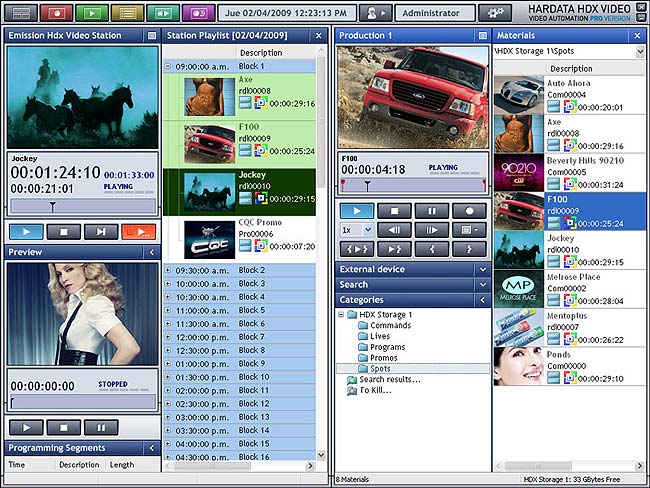Image resolution: width=650 pixels, height=488 pixels.
Task: Click the Length column header
Action: click(x=121, y=465)
